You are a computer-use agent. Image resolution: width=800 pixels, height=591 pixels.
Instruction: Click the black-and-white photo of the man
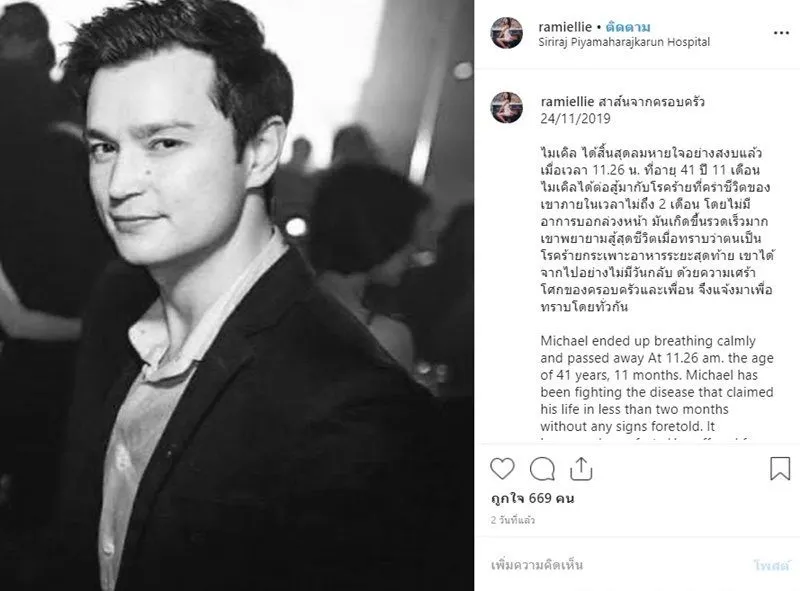click(237, 296)
